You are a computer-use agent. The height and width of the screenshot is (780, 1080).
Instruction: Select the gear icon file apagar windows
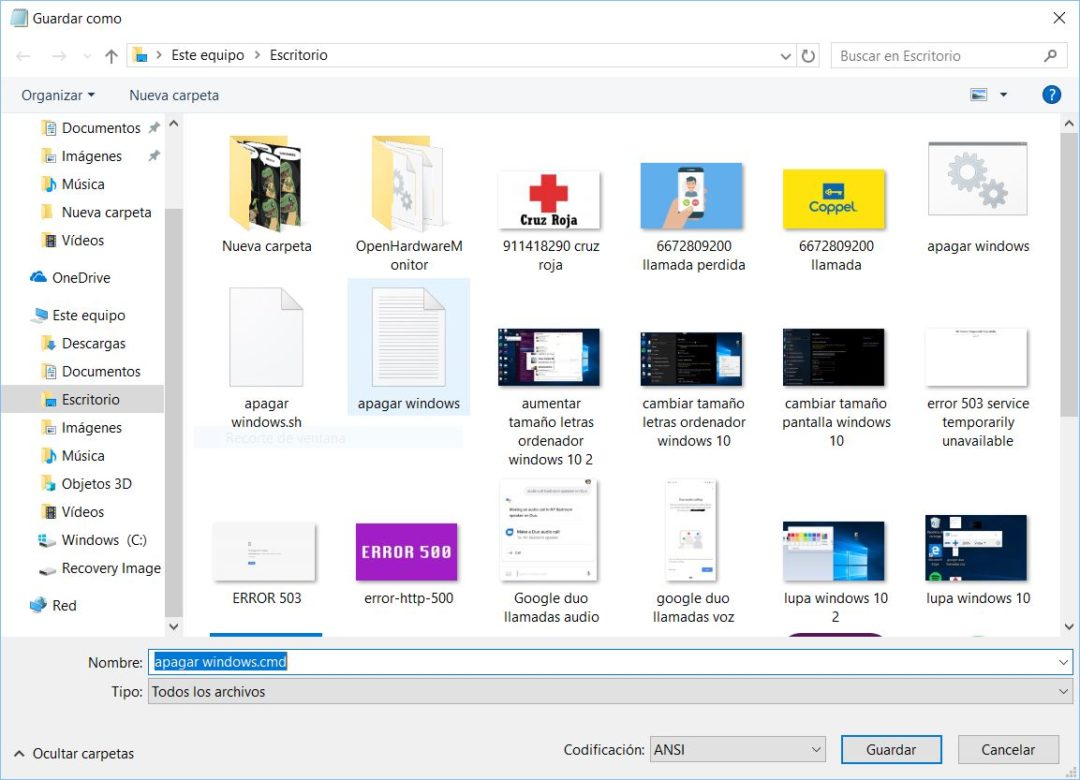point(977,180)
